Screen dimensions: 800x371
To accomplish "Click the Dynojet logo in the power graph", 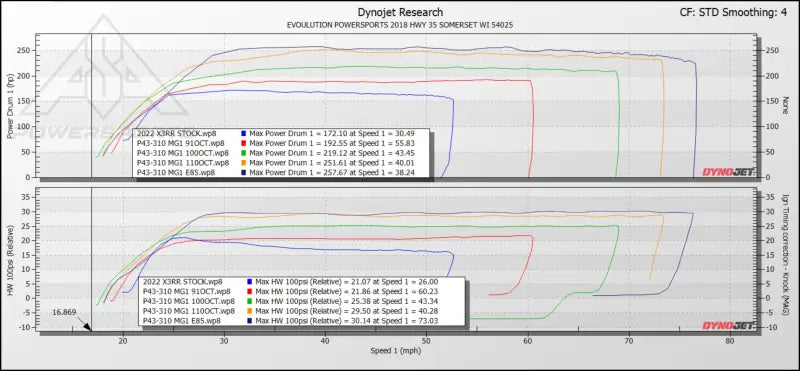I will click(728, 172).
